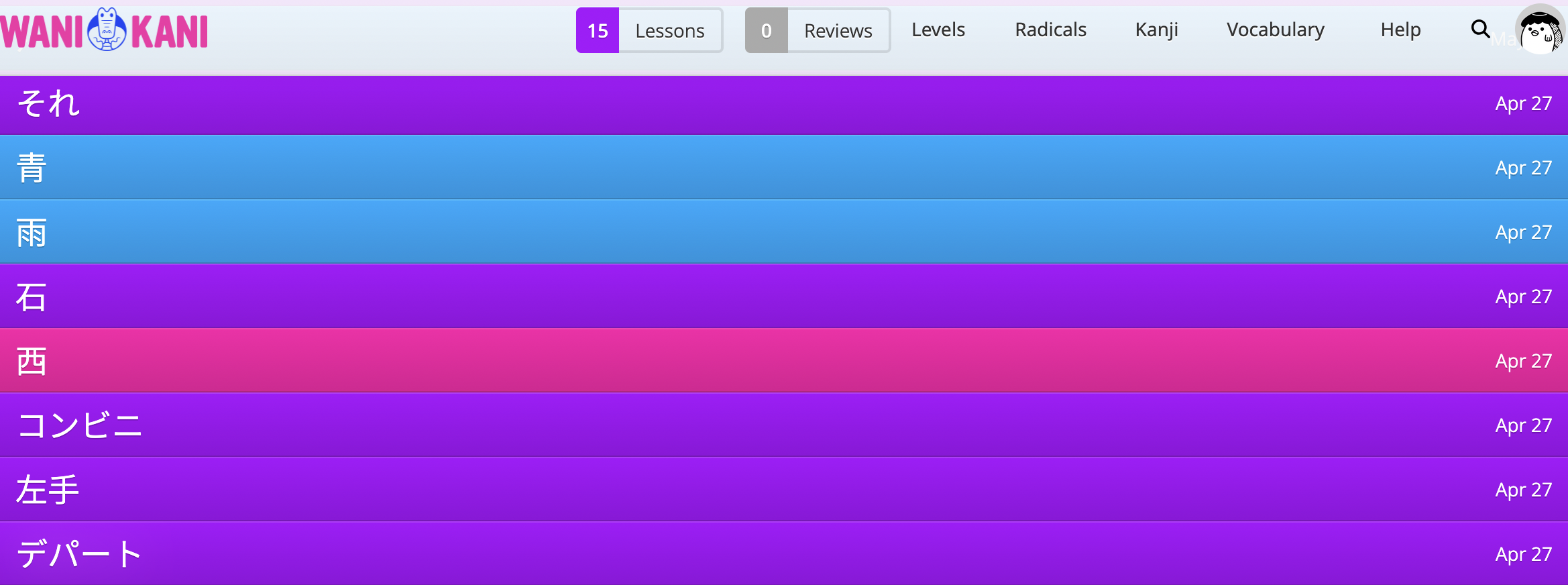Click the Apr 27 date on デパート row
The width and height of the screenshot is (1568, 585).
tap(1523, 554)
